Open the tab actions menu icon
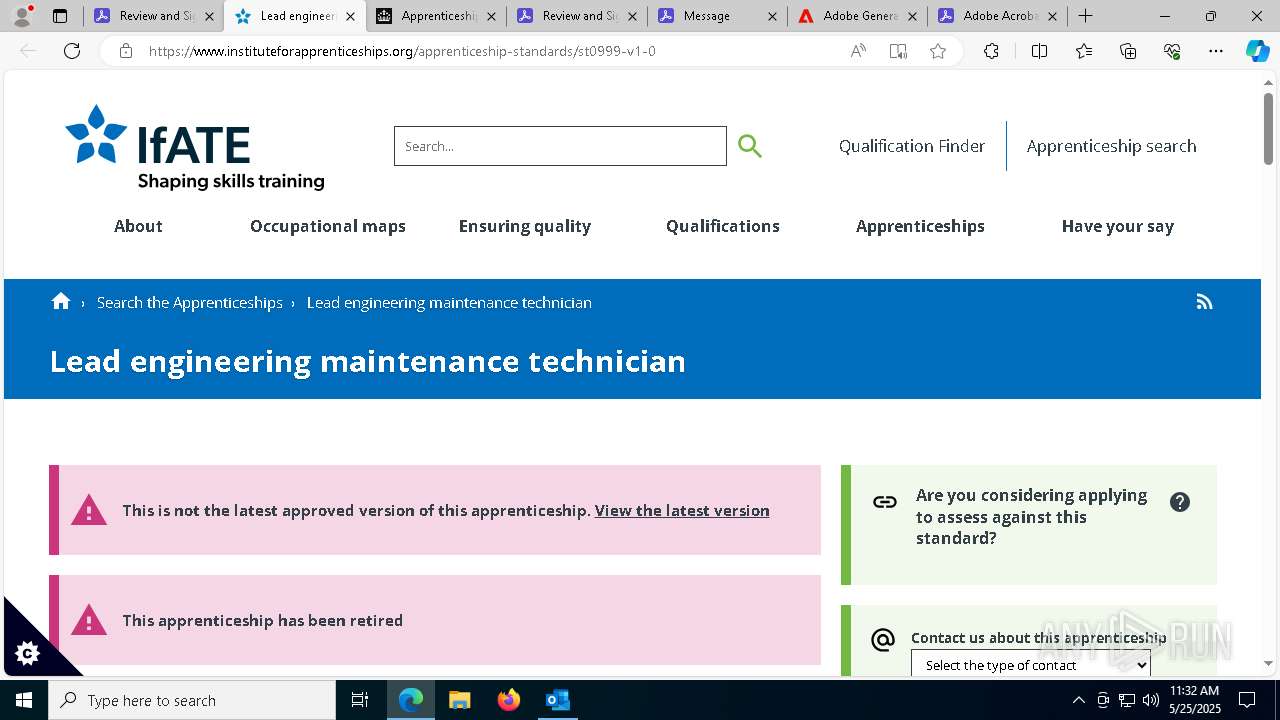The height and width of the screenshot is (720, 1280). (60, 16)
